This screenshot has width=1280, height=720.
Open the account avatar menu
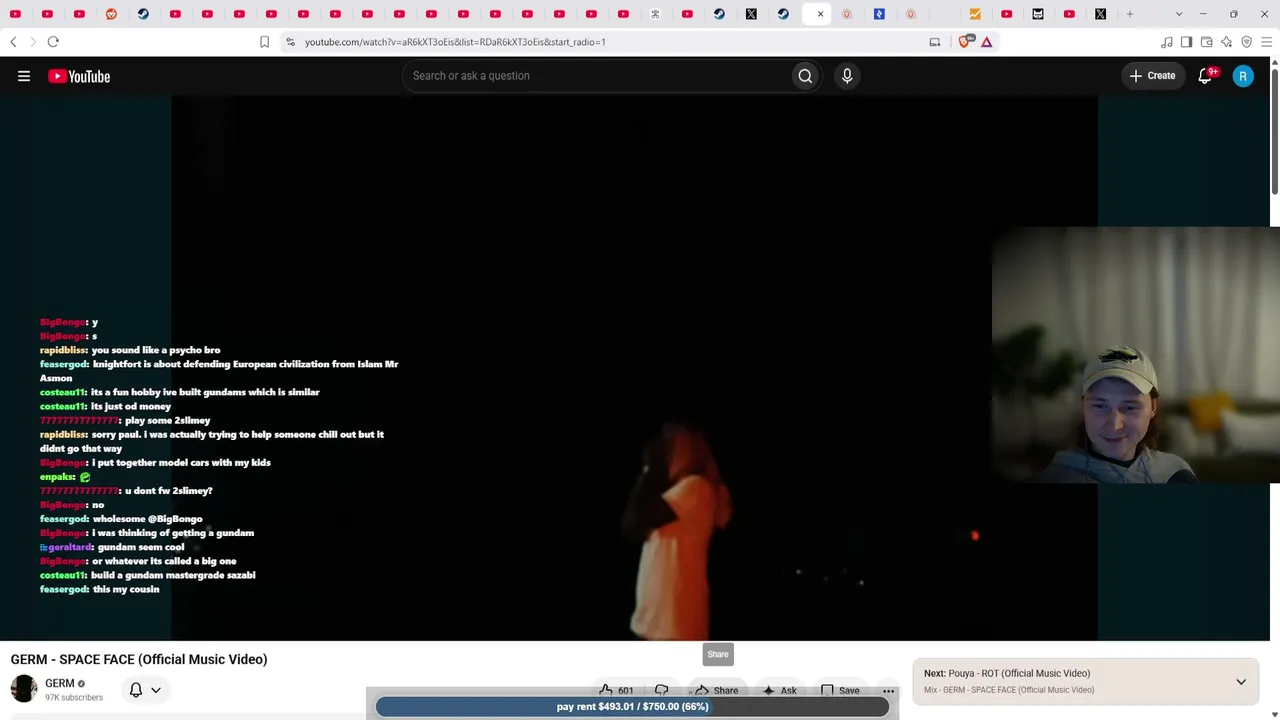point(1243,76)
